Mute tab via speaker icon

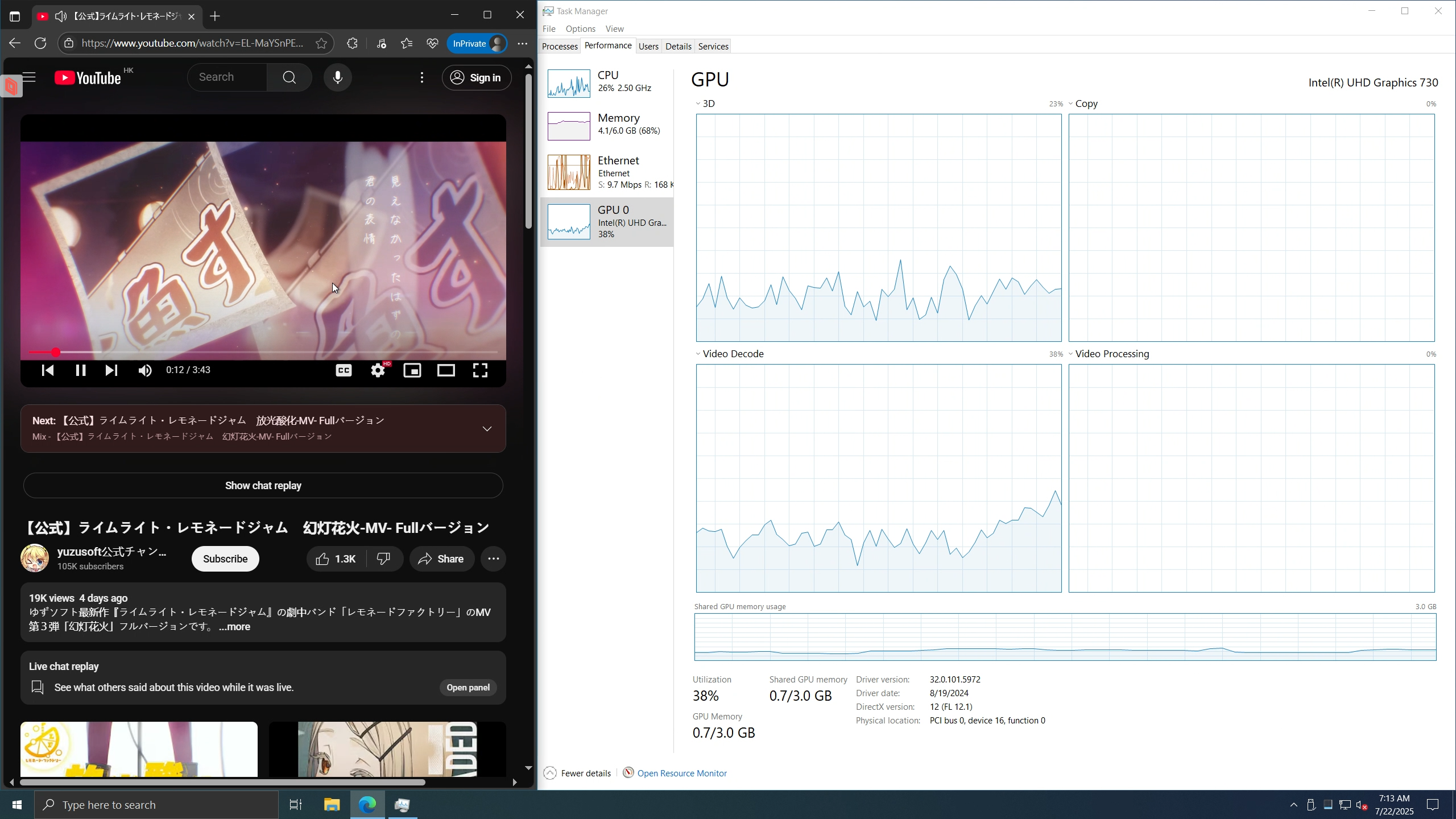(x=61, y=16)
